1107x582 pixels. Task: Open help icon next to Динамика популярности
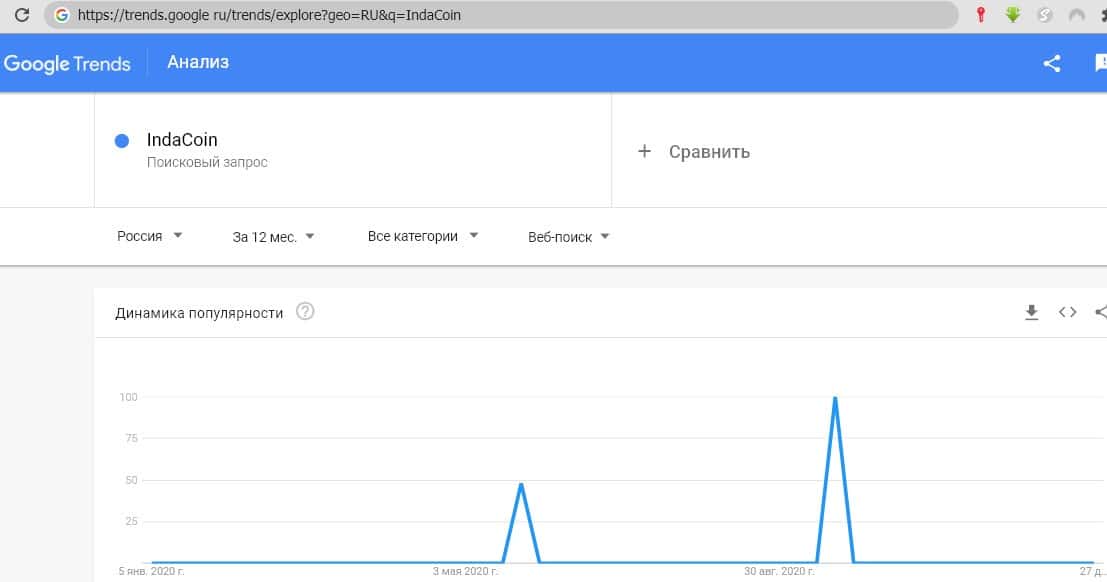pyautogui.click(x=305, y=311)
